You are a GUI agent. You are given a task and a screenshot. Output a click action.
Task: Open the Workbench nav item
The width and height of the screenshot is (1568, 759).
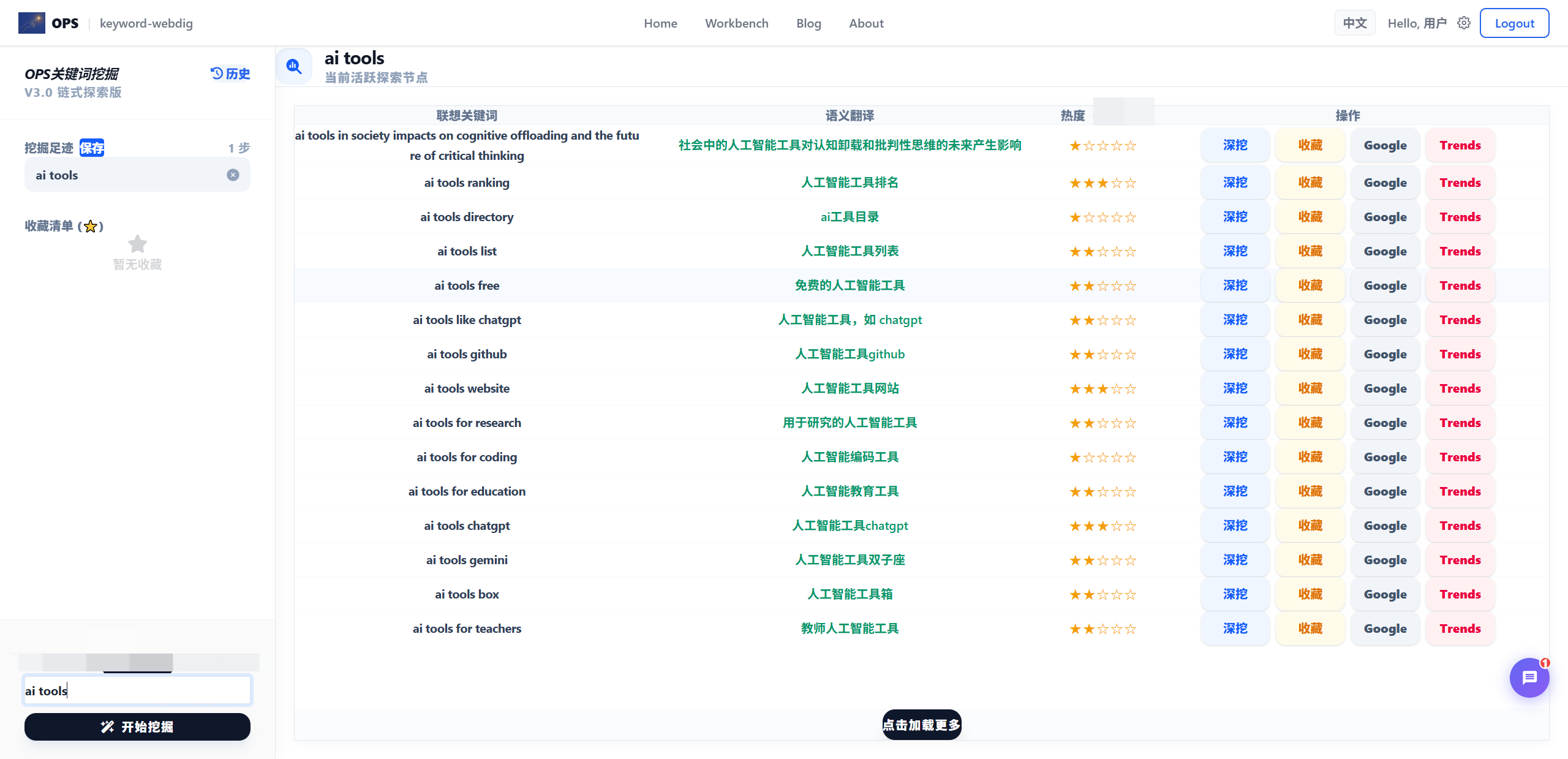click(x=736, y=23)
